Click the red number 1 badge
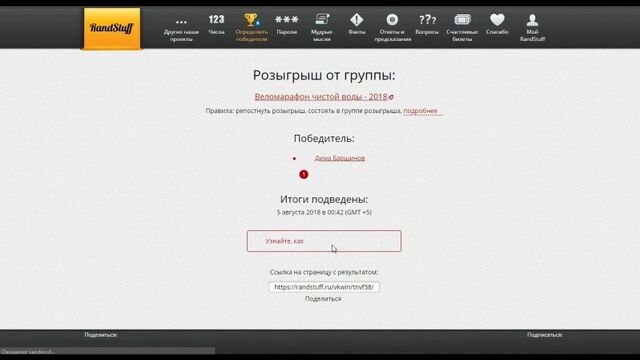 [304, 174]
